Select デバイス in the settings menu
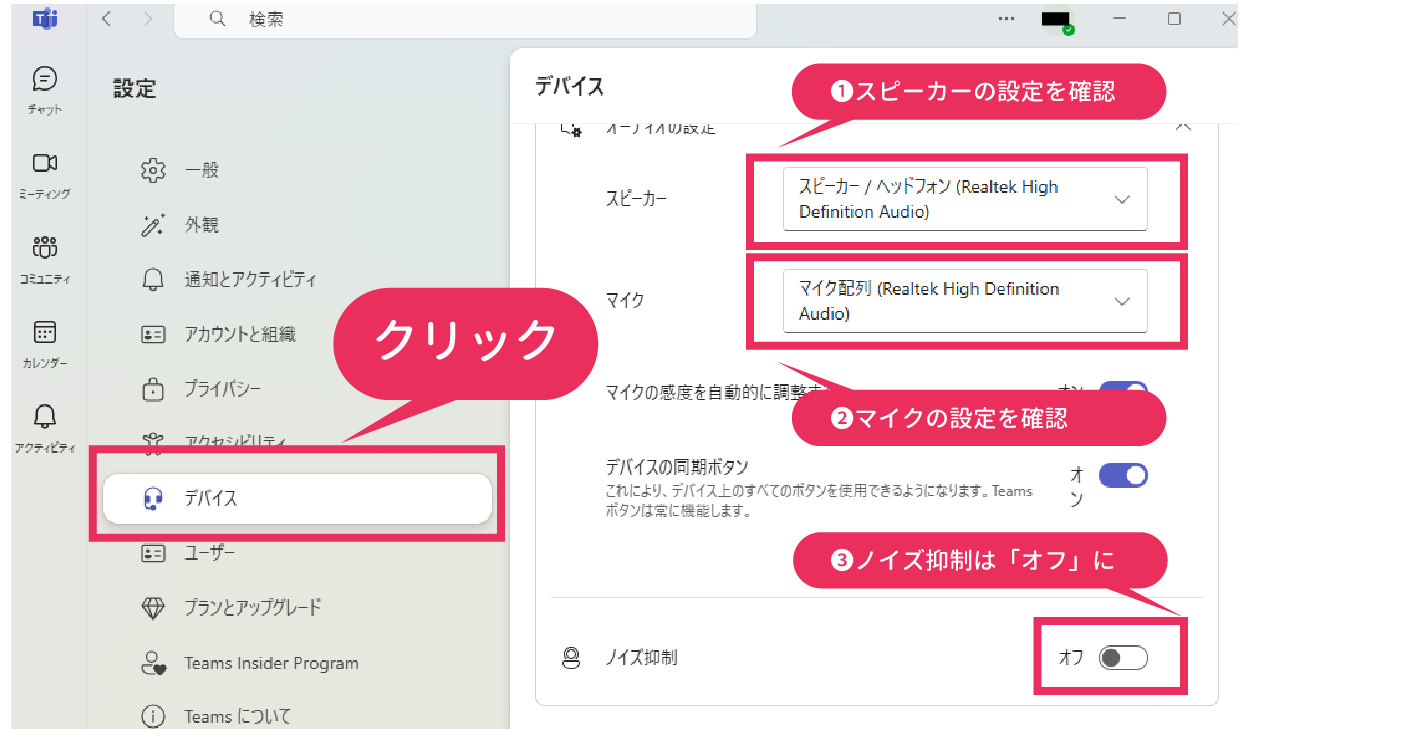 point(297,498)
